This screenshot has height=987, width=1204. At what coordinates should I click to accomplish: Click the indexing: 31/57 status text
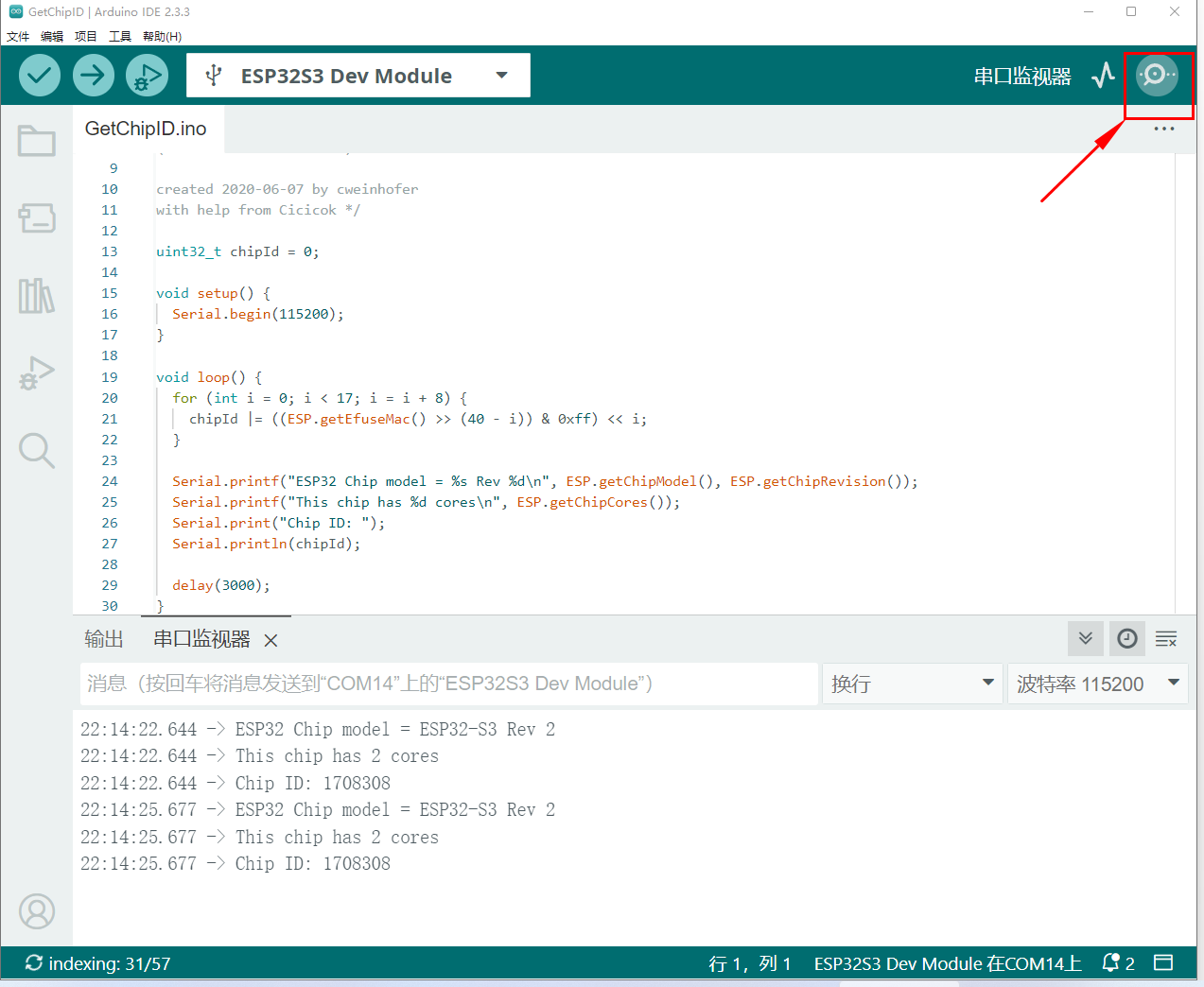coord(110,963)
